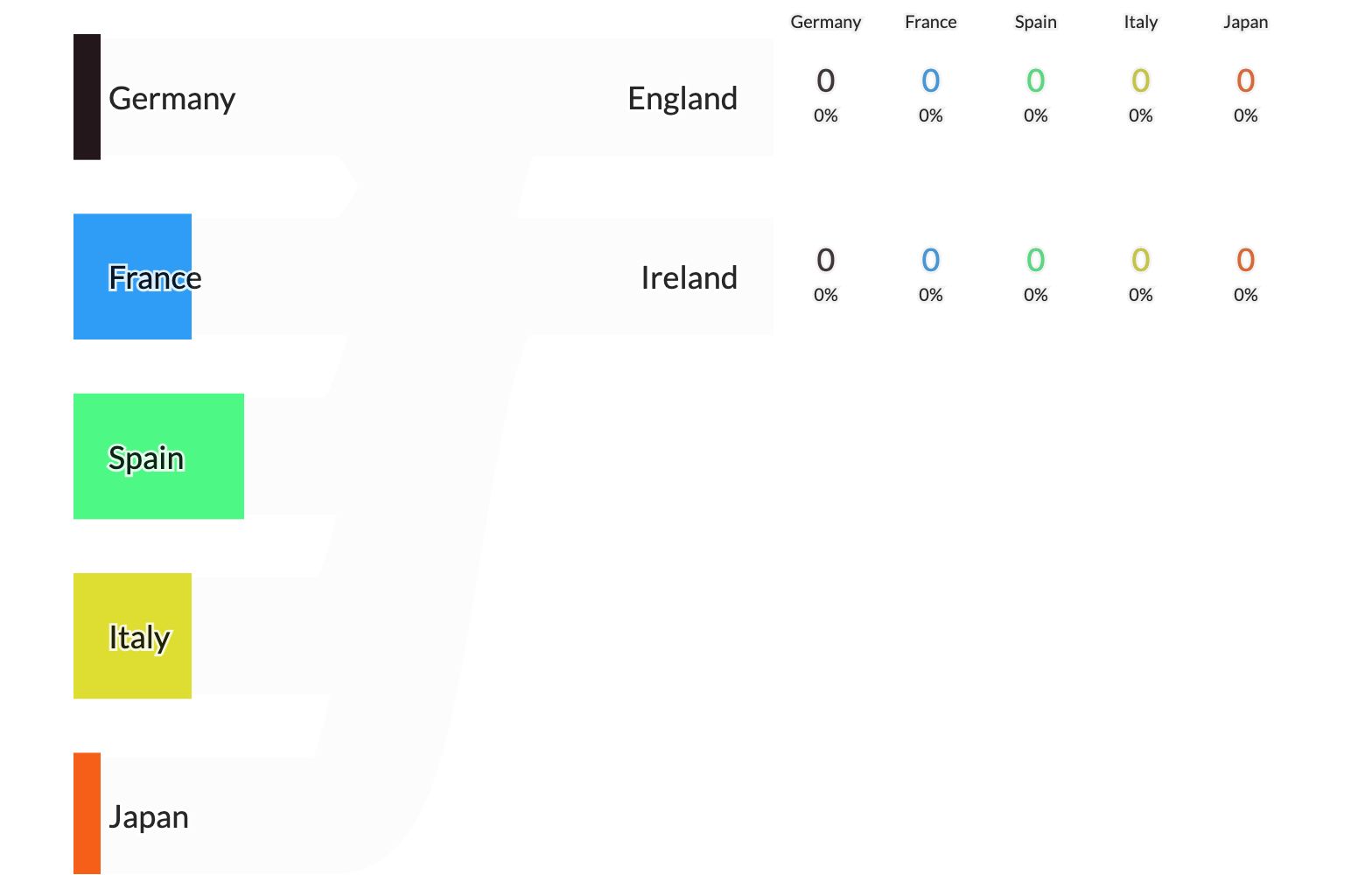Select the orange Japan source bar
1372x875 pixels.
click(x=87, y=814)
